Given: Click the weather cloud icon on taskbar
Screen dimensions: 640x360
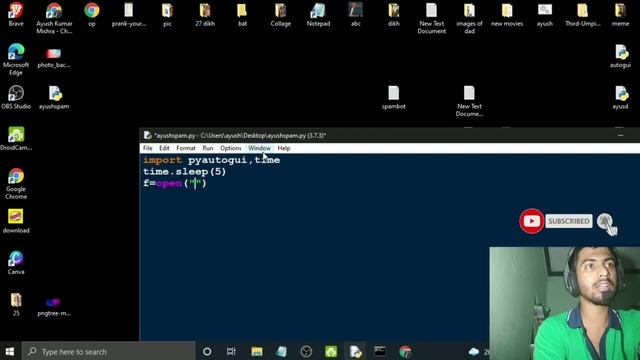Looking at the screenshot, I should click(474, 351).
